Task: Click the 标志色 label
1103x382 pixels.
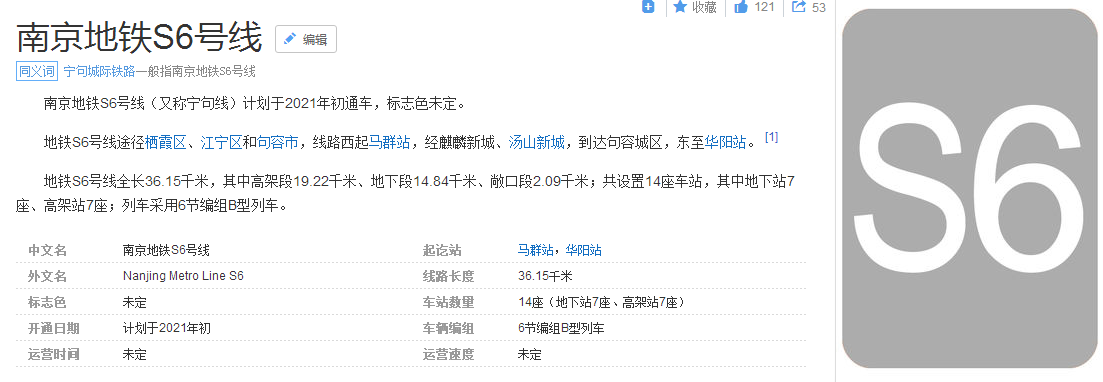Action: pos(46,303)
